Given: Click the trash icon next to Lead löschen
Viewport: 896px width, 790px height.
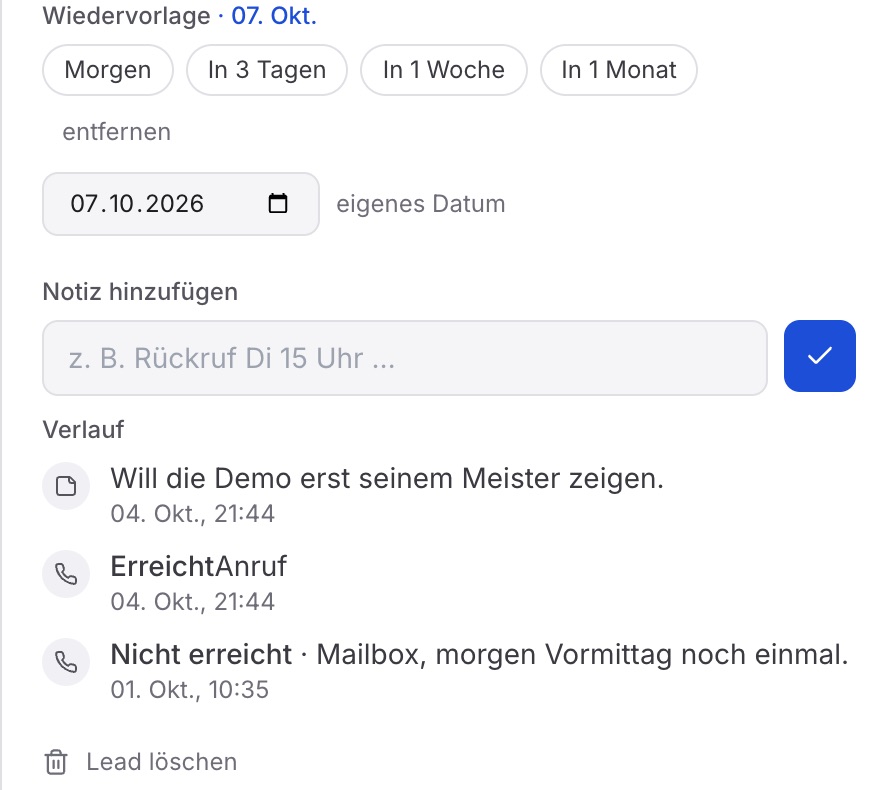Looking at the screenshot, I should [56, 762].
